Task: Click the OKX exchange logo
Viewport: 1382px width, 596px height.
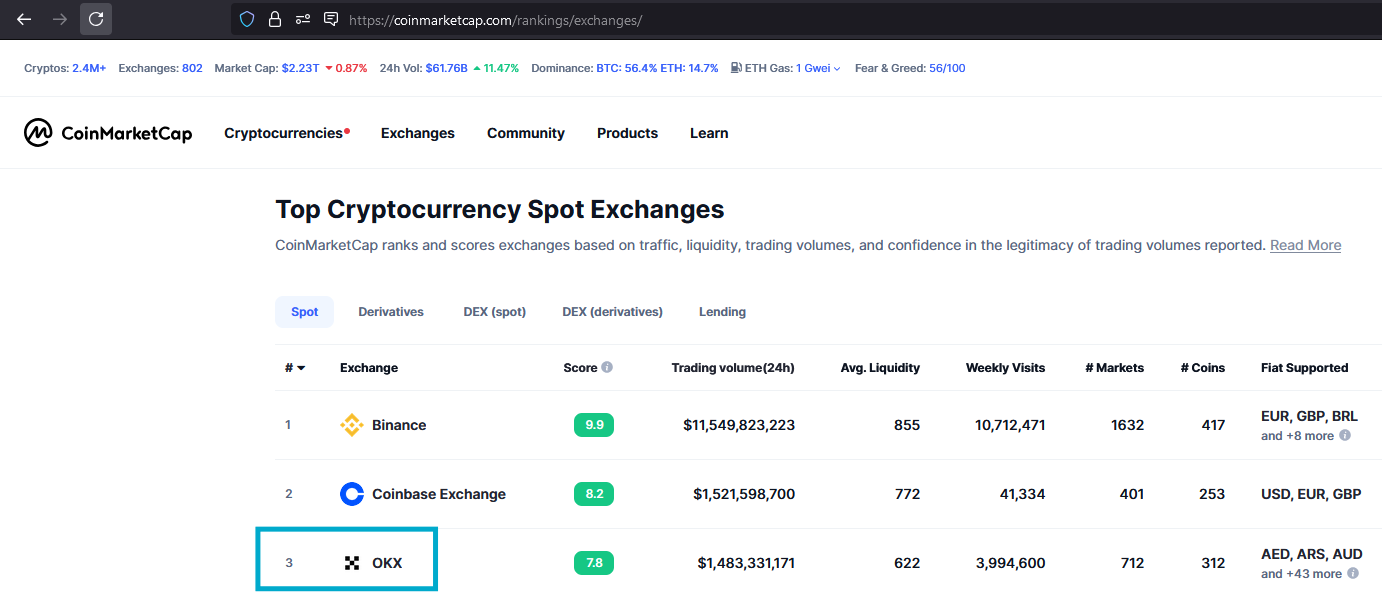Action: coord(352,563)
